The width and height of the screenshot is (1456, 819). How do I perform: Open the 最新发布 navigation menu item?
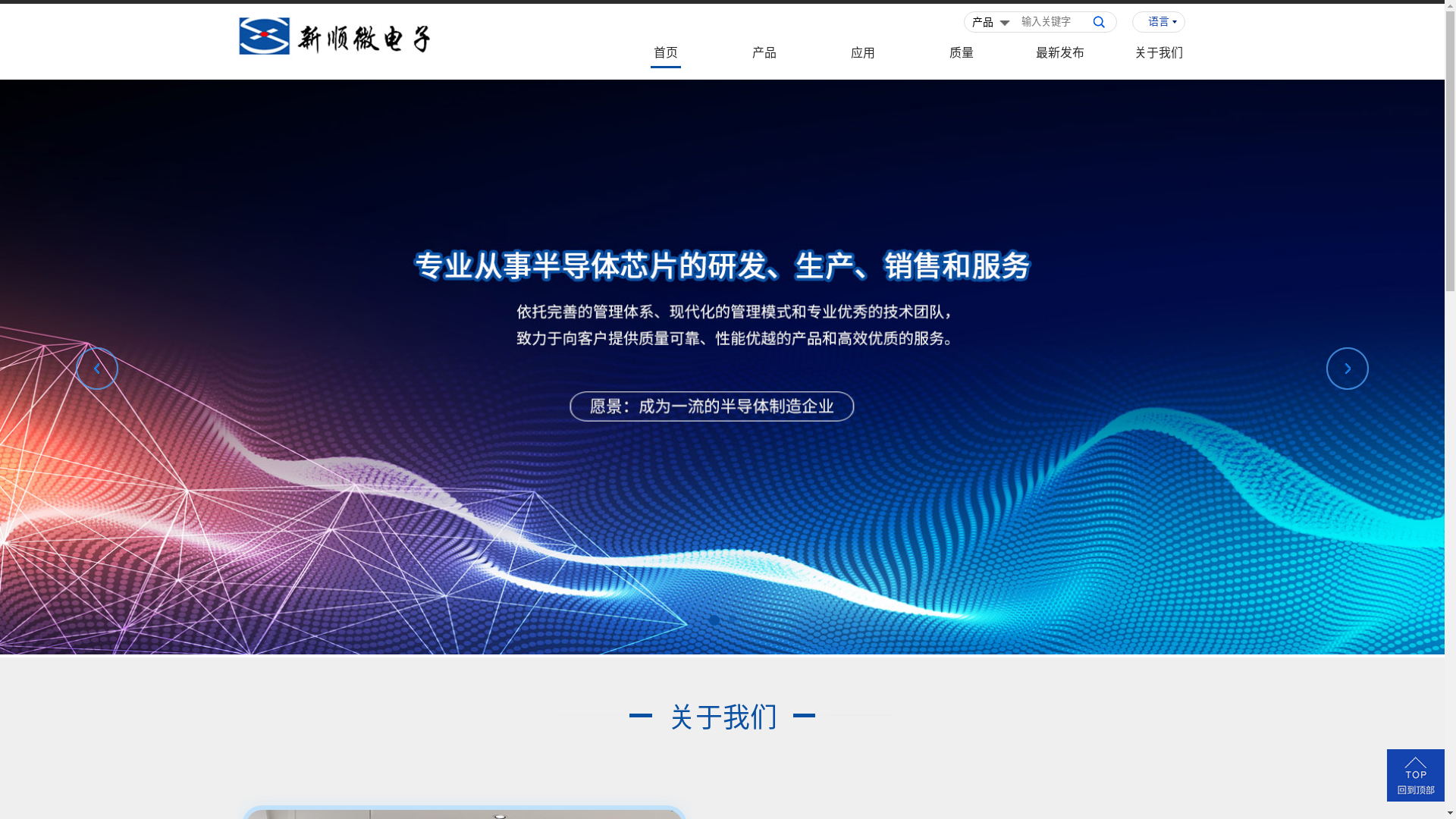pos(1059,53)
